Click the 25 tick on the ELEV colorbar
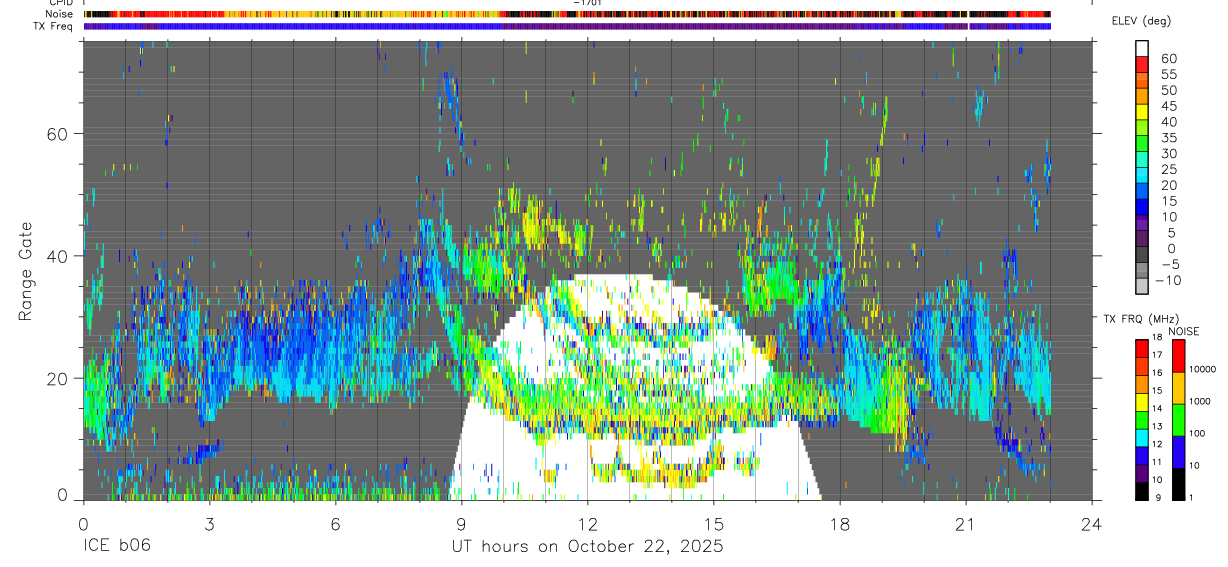The image size is (1228, 567). (1167, 170)
